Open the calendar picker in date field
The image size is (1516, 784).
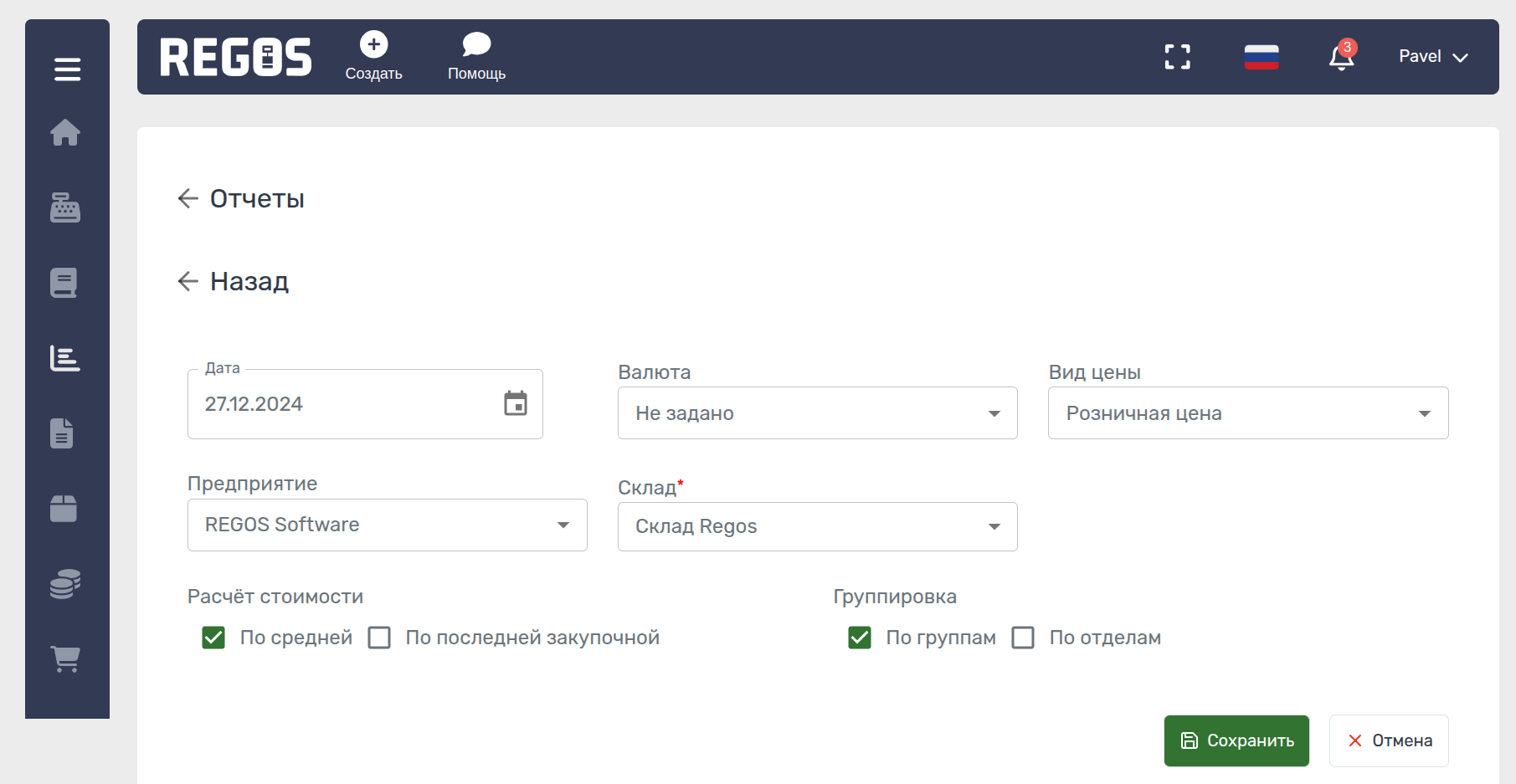tap(516, 403)
